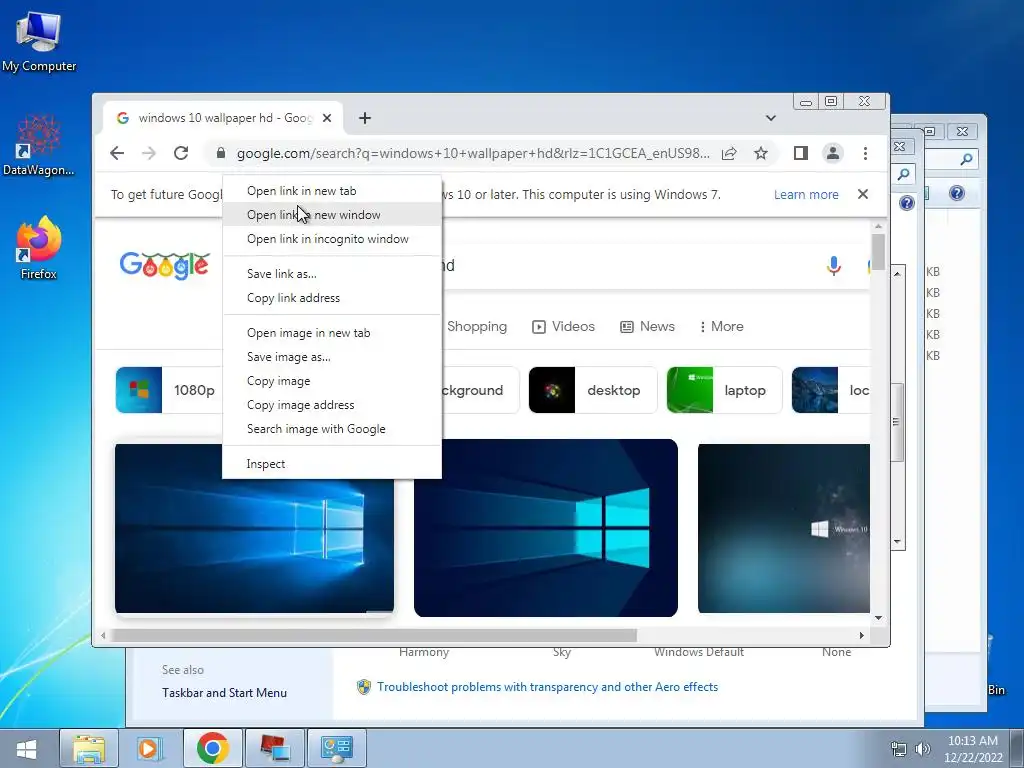Open the DataWagon desktop shortcut

(39, 146)
